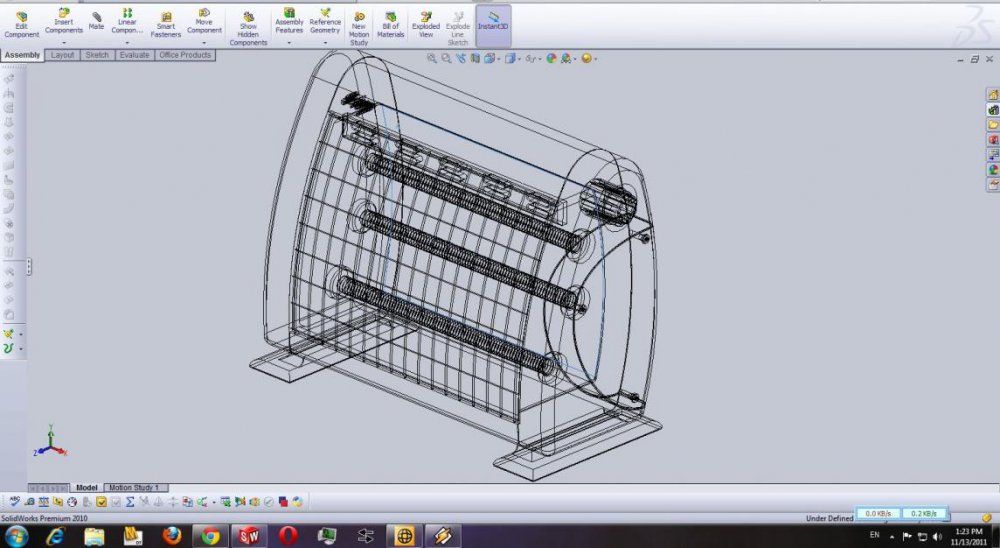
Task: Open the red cube task pane tab
Action: click(x=993, y=140)
